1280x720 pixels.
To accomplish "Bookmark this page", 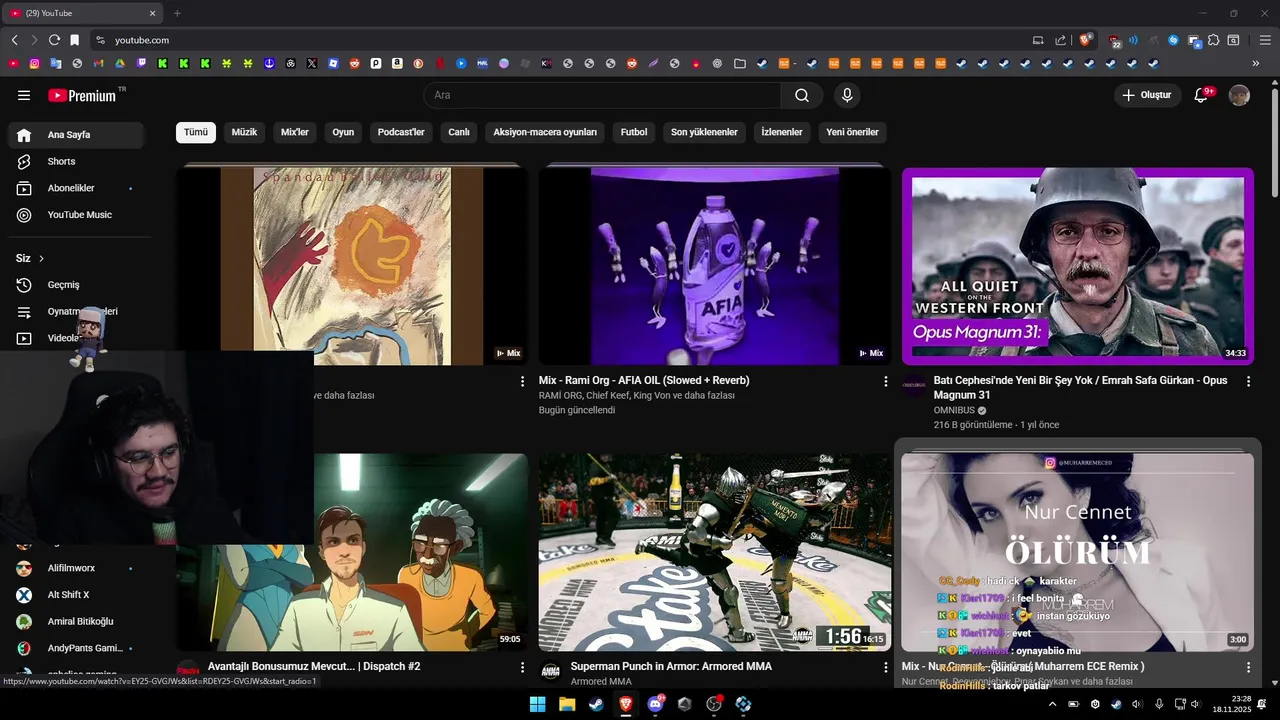I will 74,40.
